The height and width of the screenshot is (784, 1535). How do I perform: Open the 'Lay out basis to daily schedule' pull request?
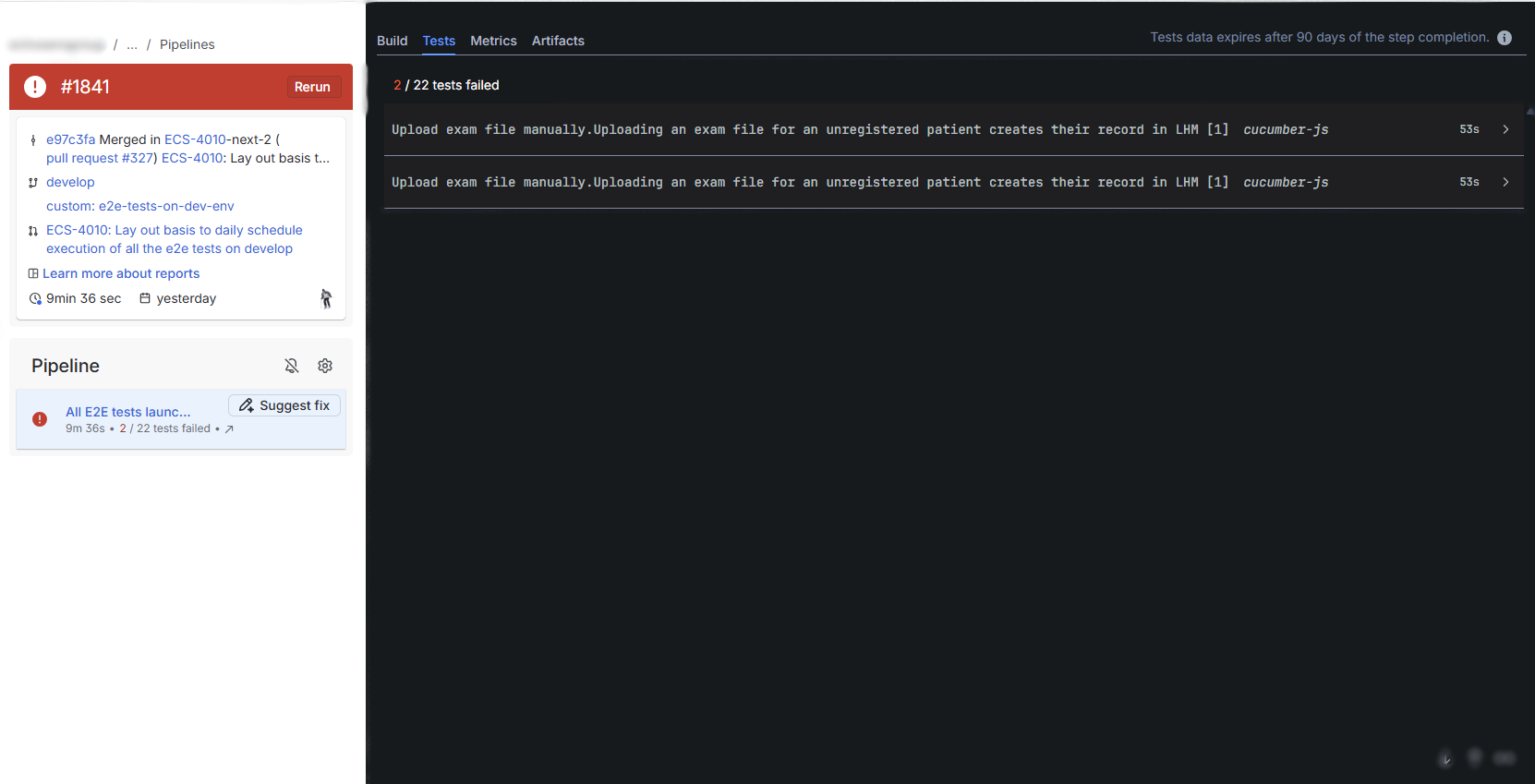click(x=175, y=239)
